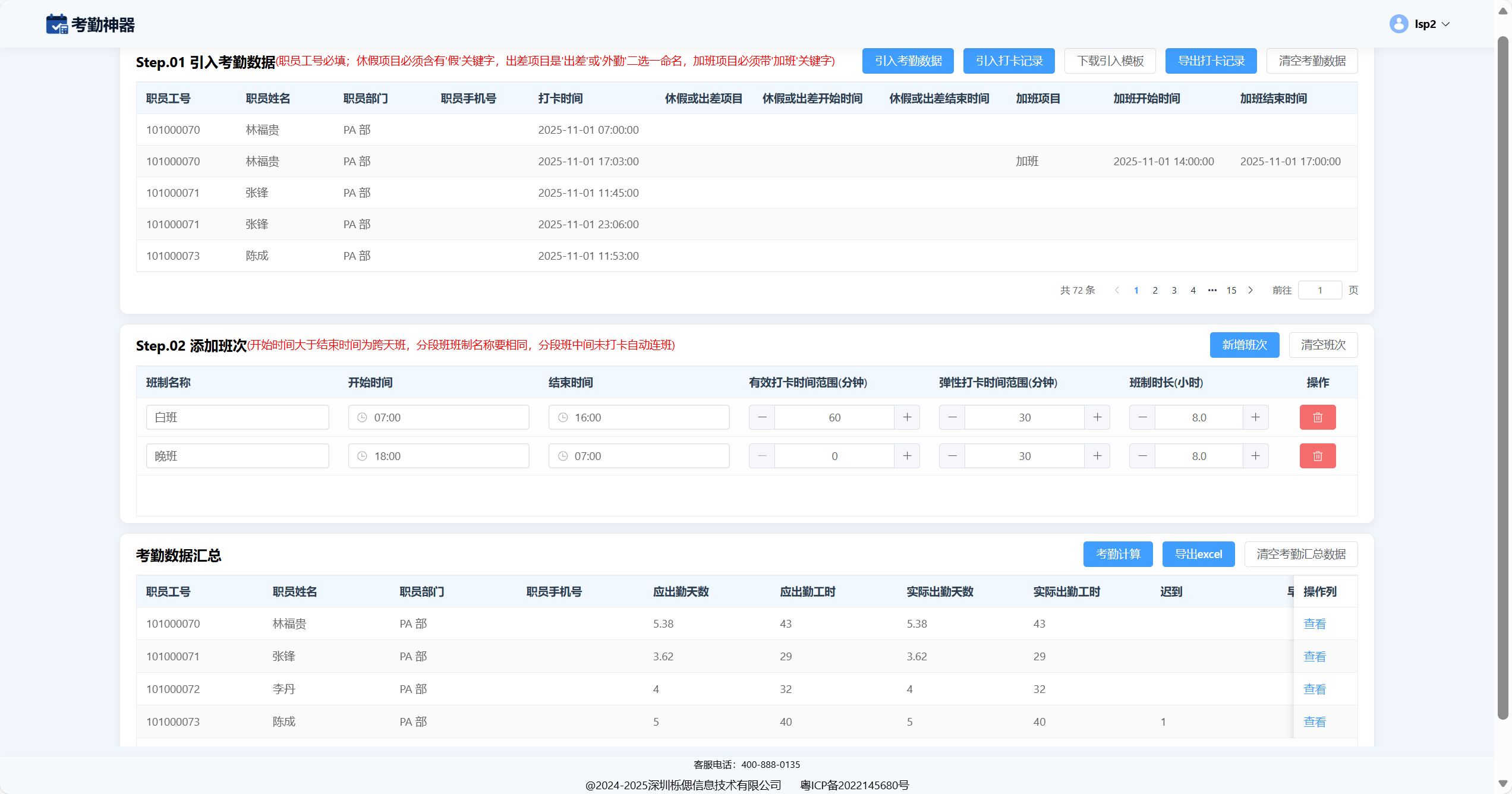The width and height of the screenshot is (1512, 794).
Task: Jump to page 15 of attendance data
Action: tap(1231, 290)
